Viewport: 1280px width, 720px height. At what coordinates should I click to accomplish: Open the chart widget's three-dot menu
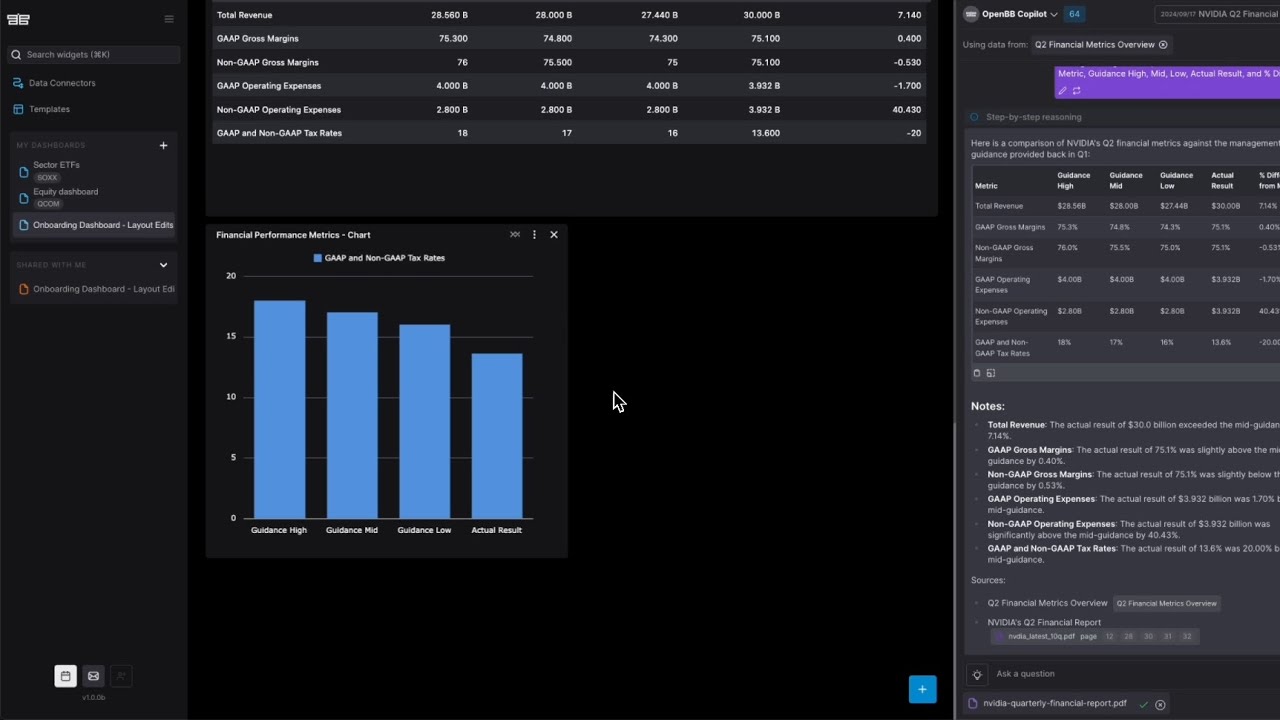[x=534, y=235]
